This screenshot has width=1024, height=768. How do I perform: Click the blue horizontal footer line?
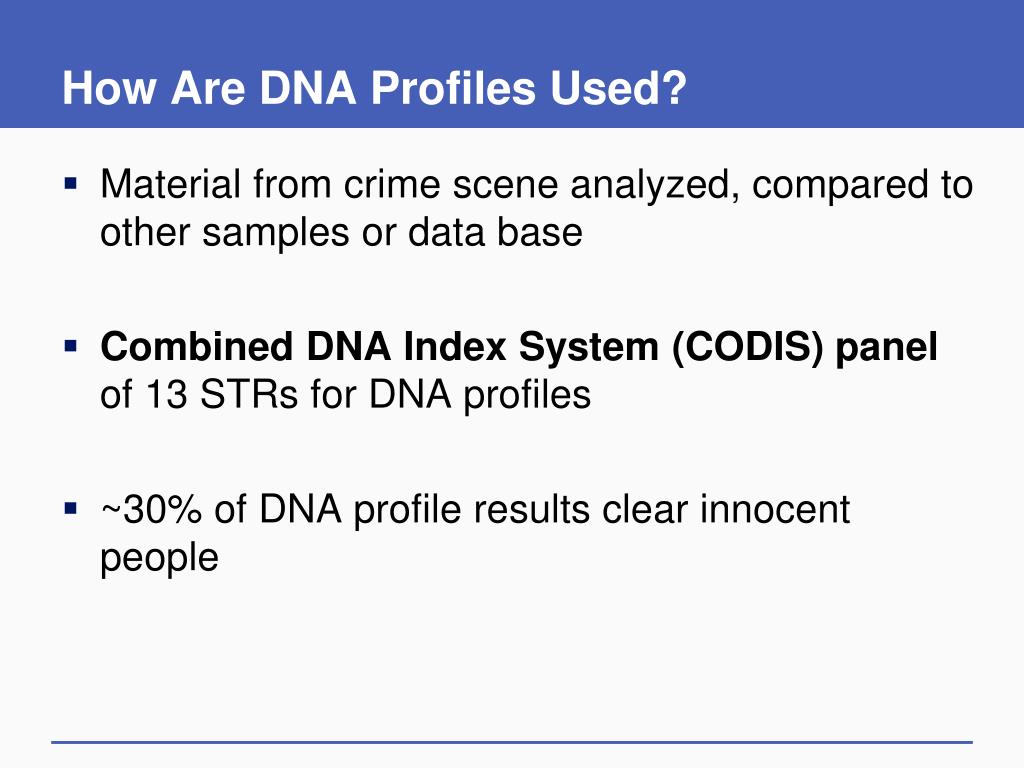coord(512,742)
